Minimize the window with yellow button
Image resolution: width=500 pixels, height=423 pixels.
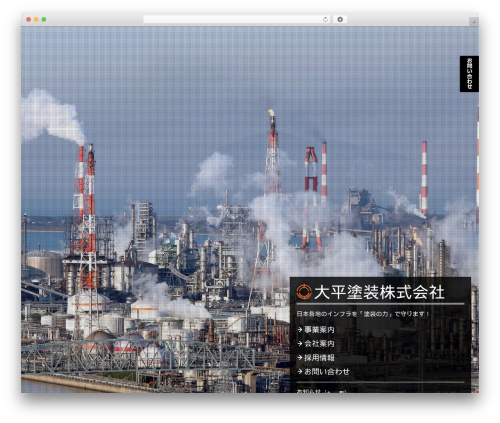click(x=36, y=20)
